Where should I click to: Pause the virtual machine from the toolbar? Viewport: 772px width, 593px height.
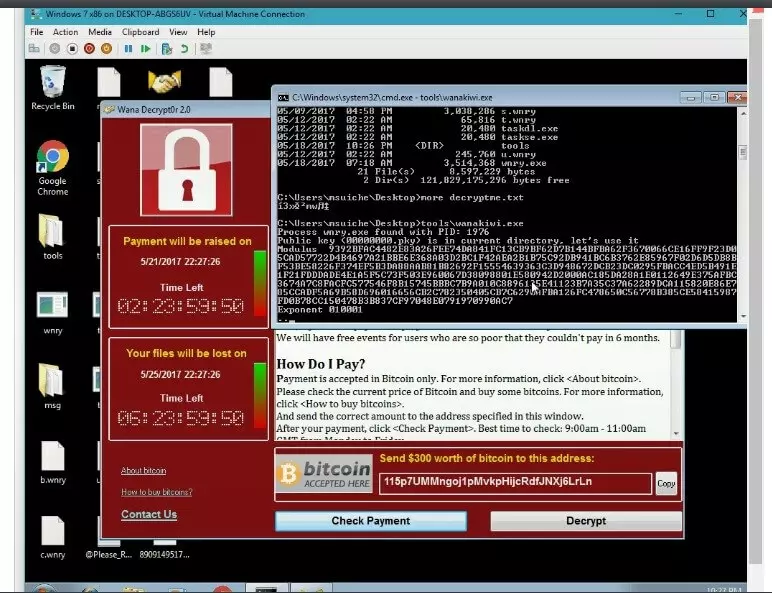[x=128, y=48]
